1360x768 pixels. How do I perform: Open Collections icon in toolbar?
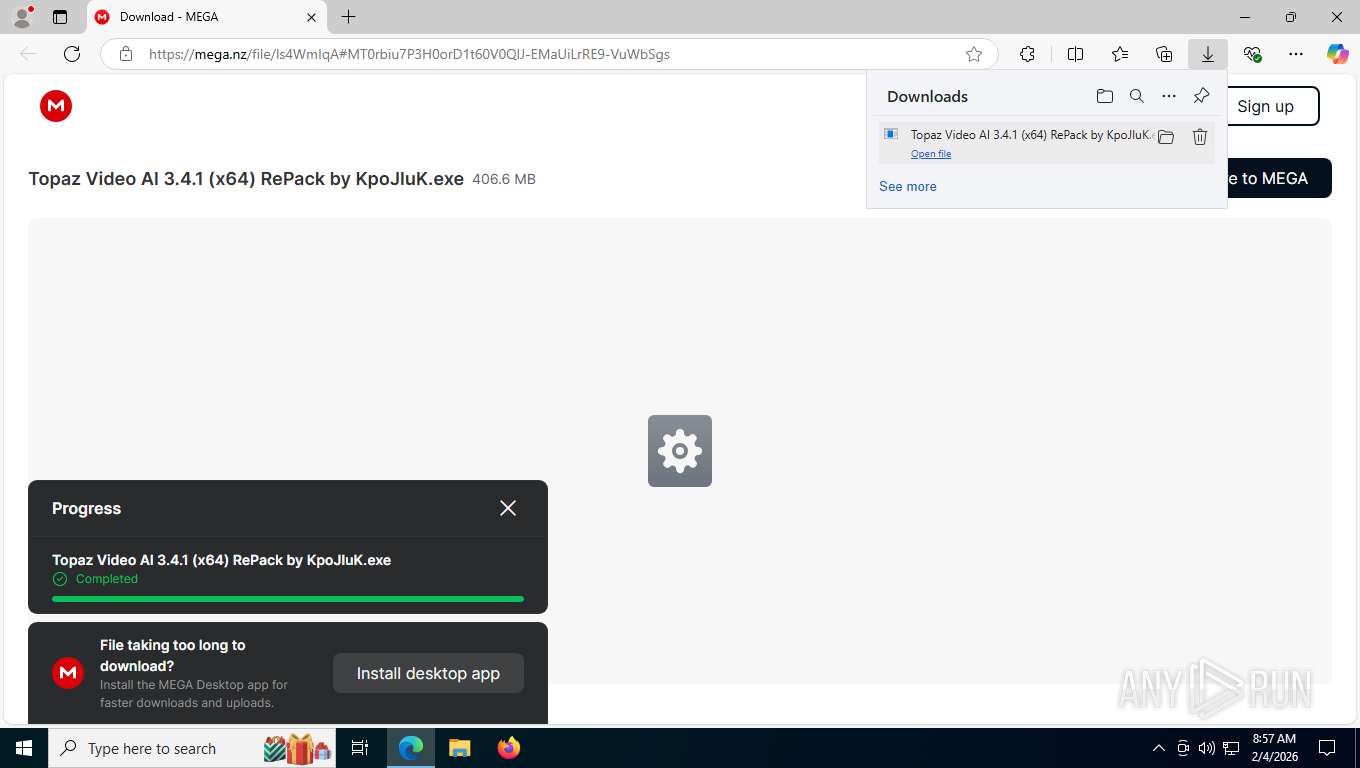pos(1164,54)
